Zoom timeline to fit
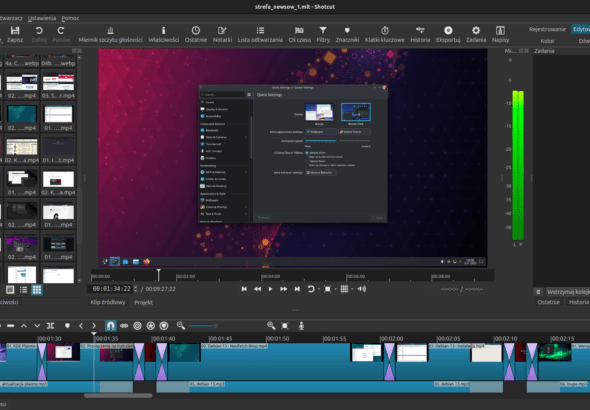Viewport: 590px width, 410px height. [x=285, y=326]
